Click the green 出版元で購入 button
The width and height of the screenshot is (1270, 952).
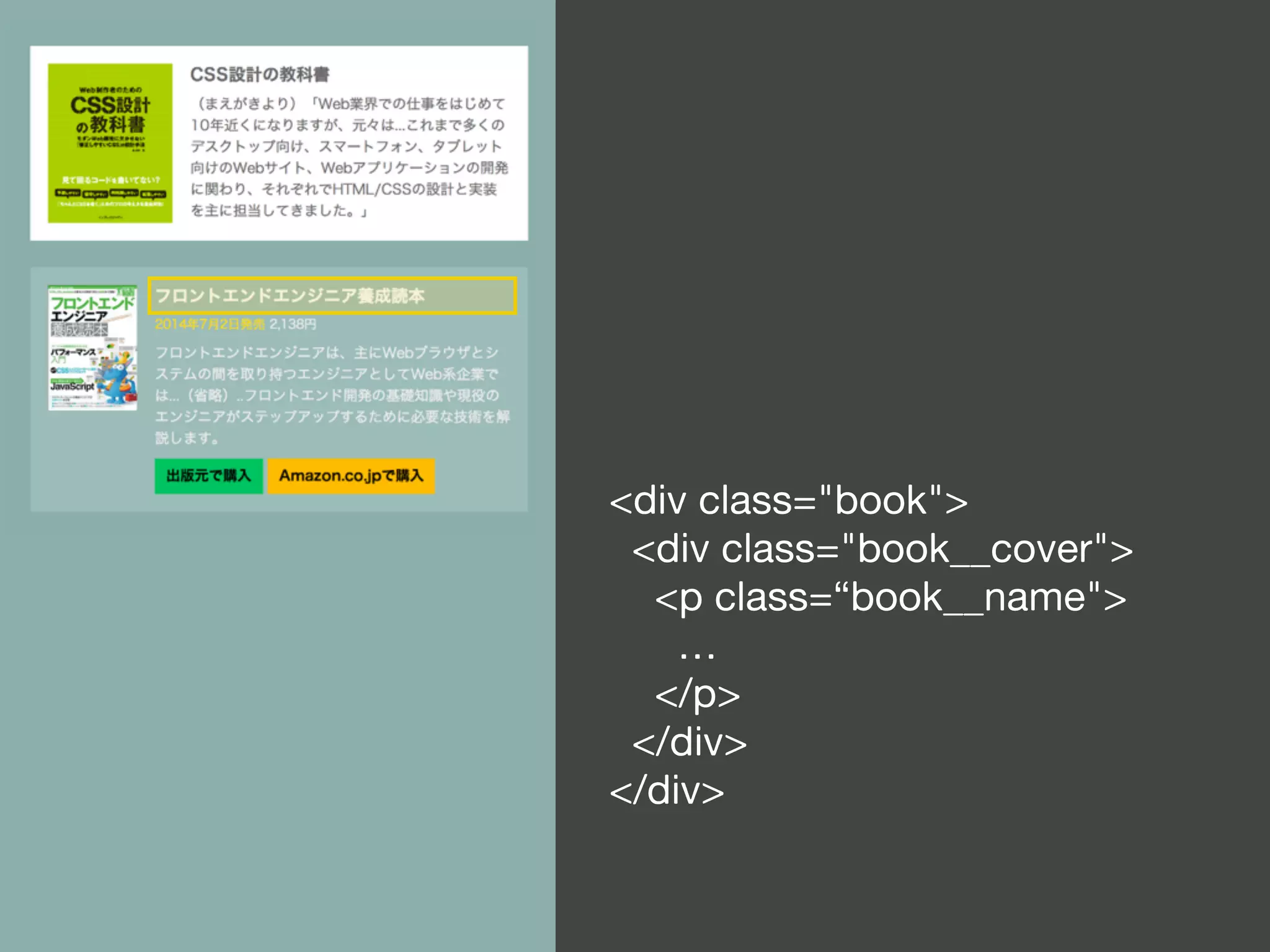(x=209, y=476)
